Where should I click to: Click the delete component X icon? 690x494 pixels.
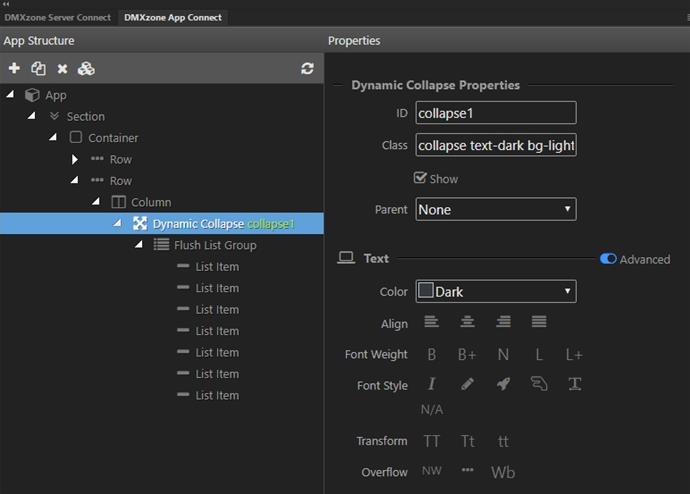pos(62,69)
